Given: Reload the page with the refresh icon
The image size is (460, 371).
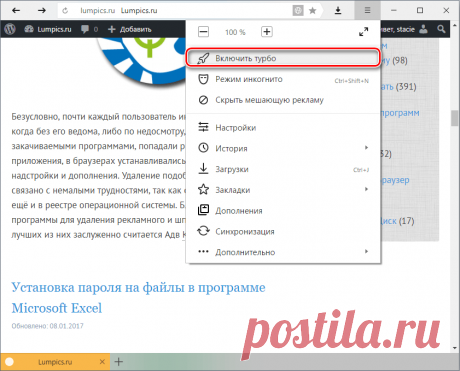Looking at the screenshot, I should click(x=65, y=11).
